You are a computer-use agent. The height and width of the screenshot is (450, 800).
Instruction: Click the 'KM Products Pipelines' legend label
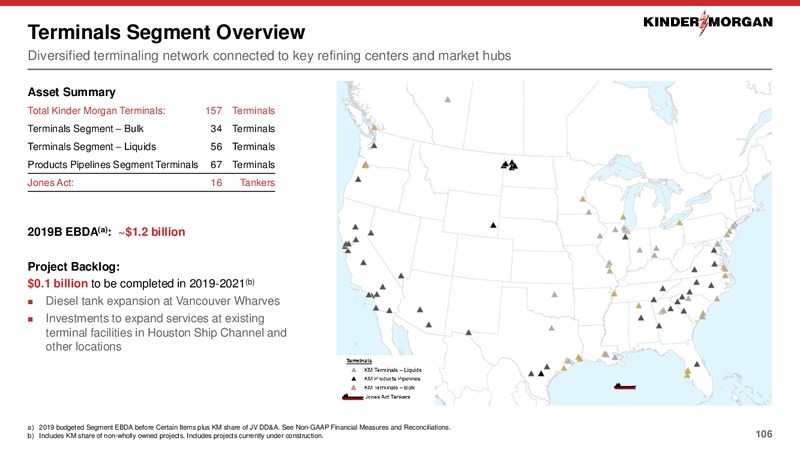(392, 379)
